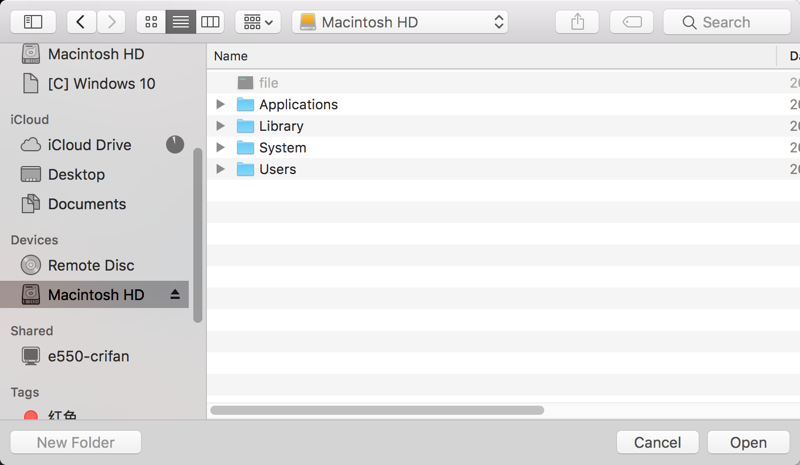Click the iCloud Drive progress indicator
The image size is (800, 465).
(175, 145)
